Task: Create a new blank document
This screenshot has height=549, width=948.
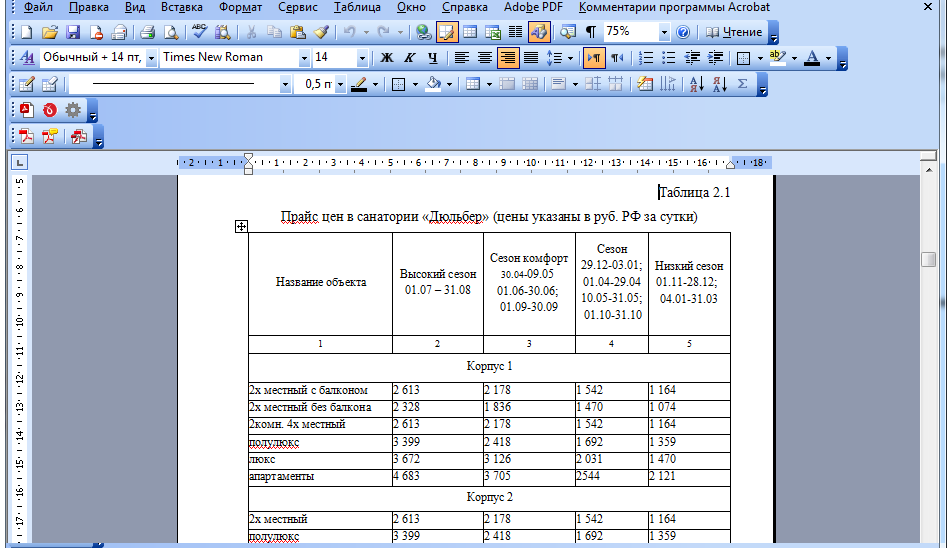Action: coord(27,32)
